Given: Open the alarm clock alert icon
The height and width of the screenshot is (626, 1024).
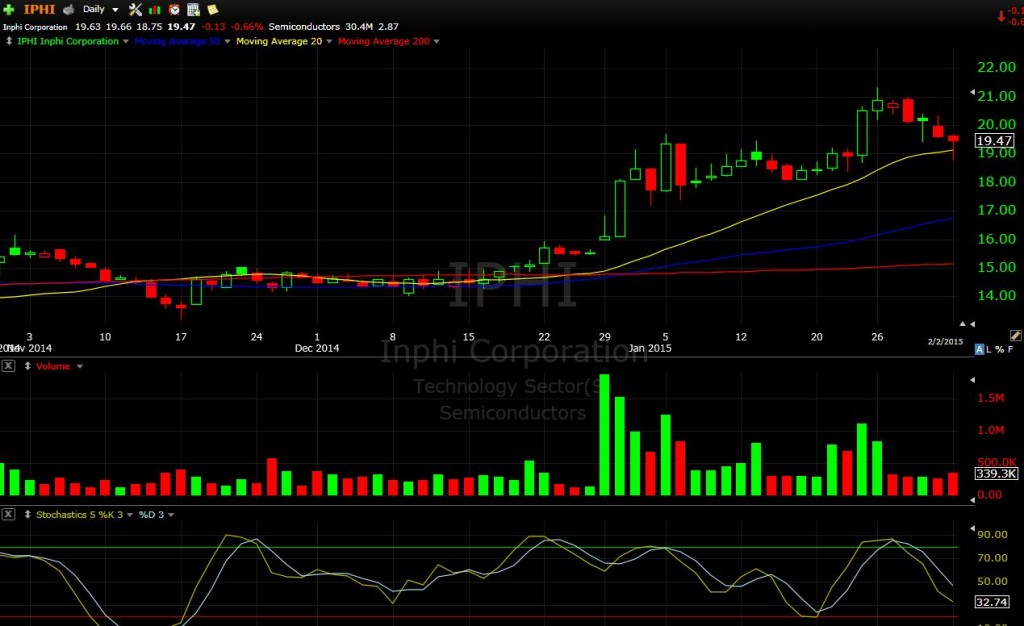Looking at the screenshot, I should [x=174, y=9].
